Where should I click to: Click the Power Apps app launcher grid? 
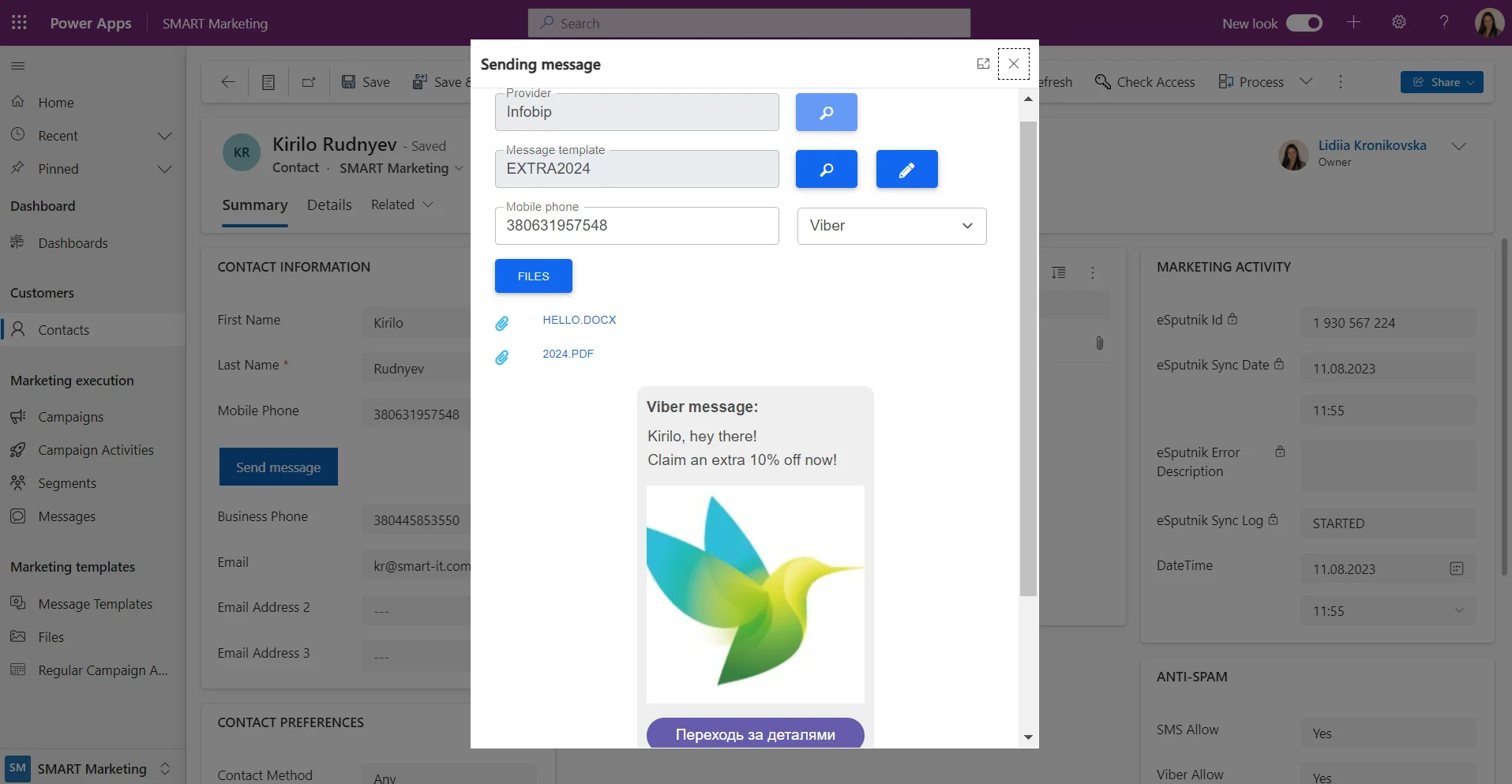point(19,23)
